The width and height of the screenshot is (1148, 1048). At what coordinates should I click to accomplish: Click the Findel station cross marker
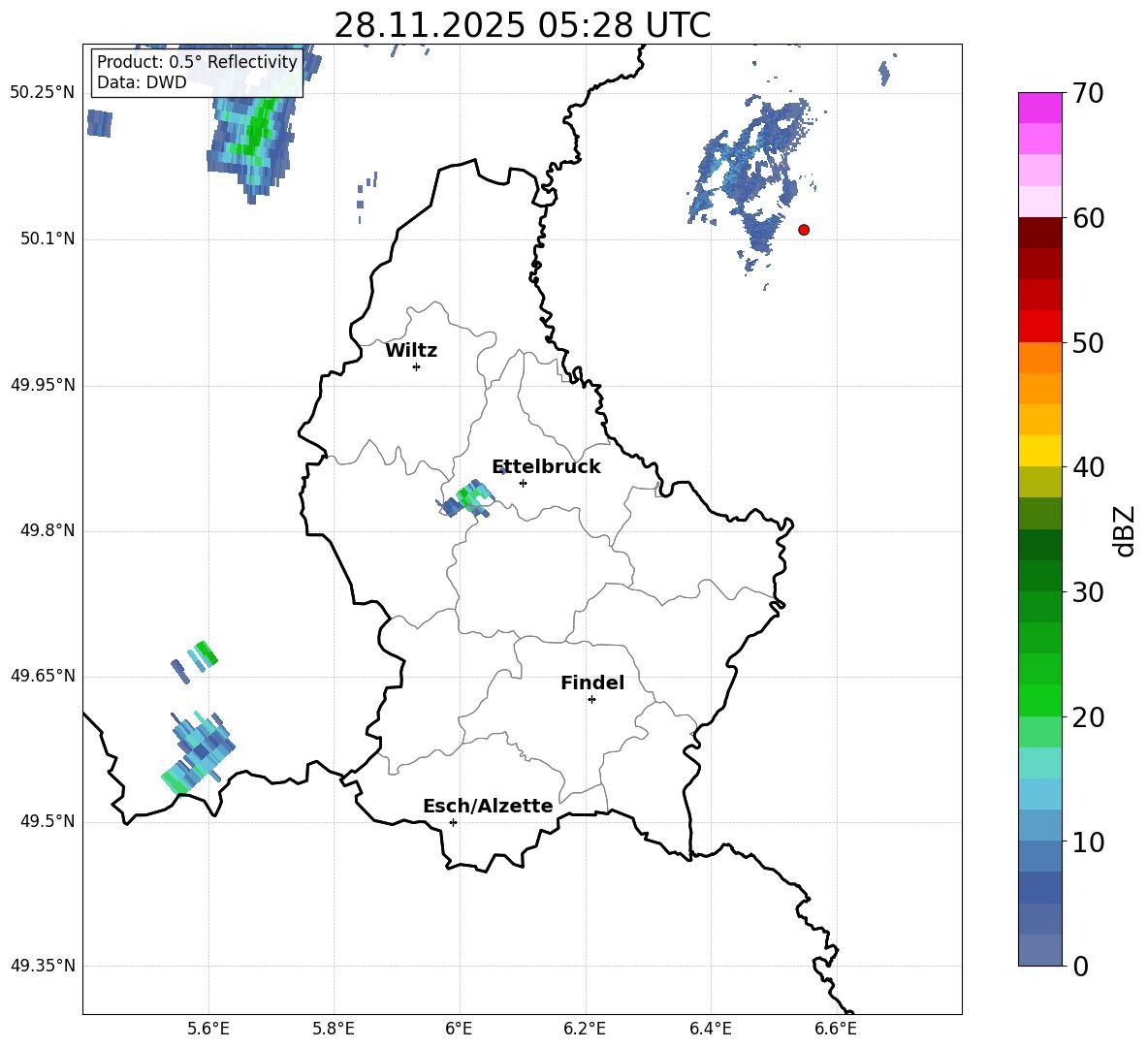(591, 699)
